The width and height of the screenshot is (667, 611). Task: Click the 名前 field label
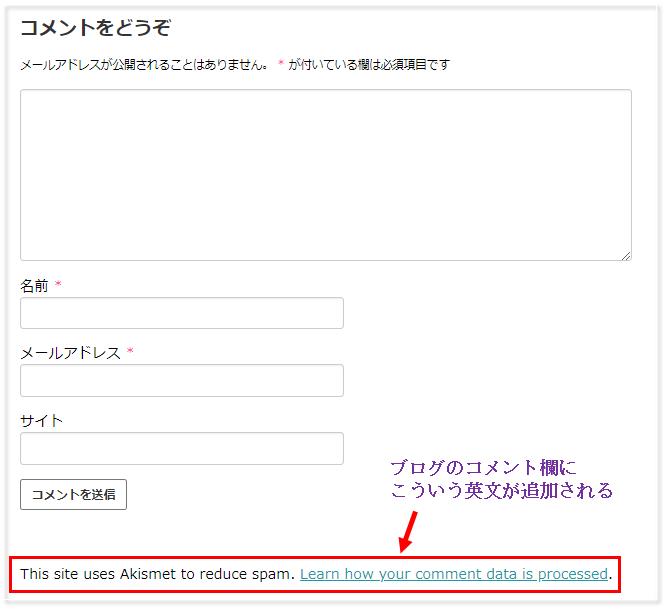click(34, 286)
